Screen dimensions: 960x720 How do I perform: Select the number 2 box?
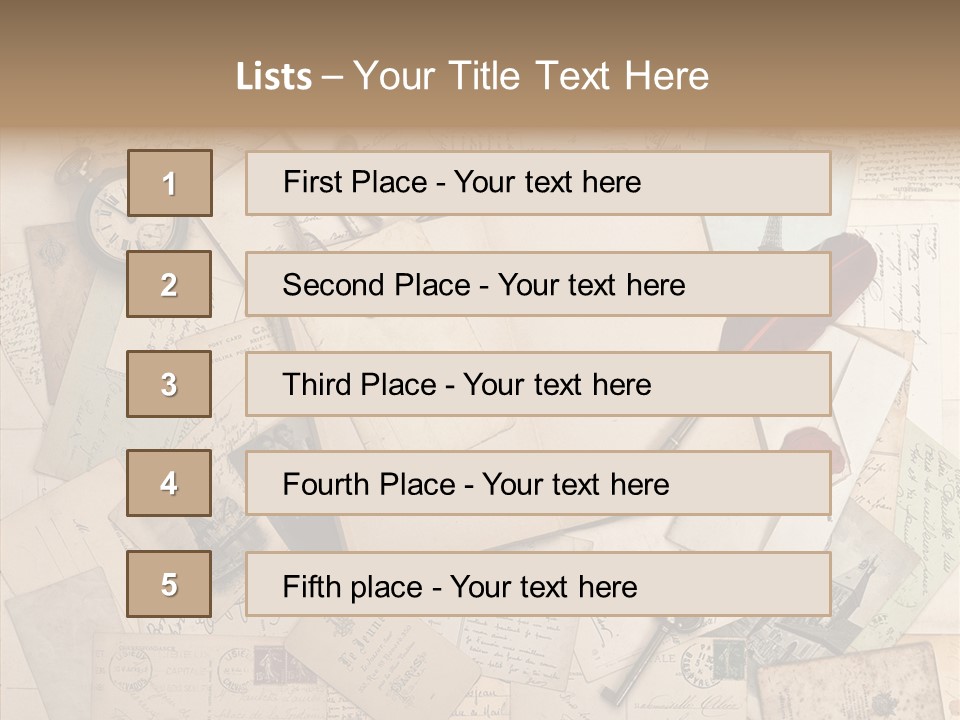pos(169,284)
